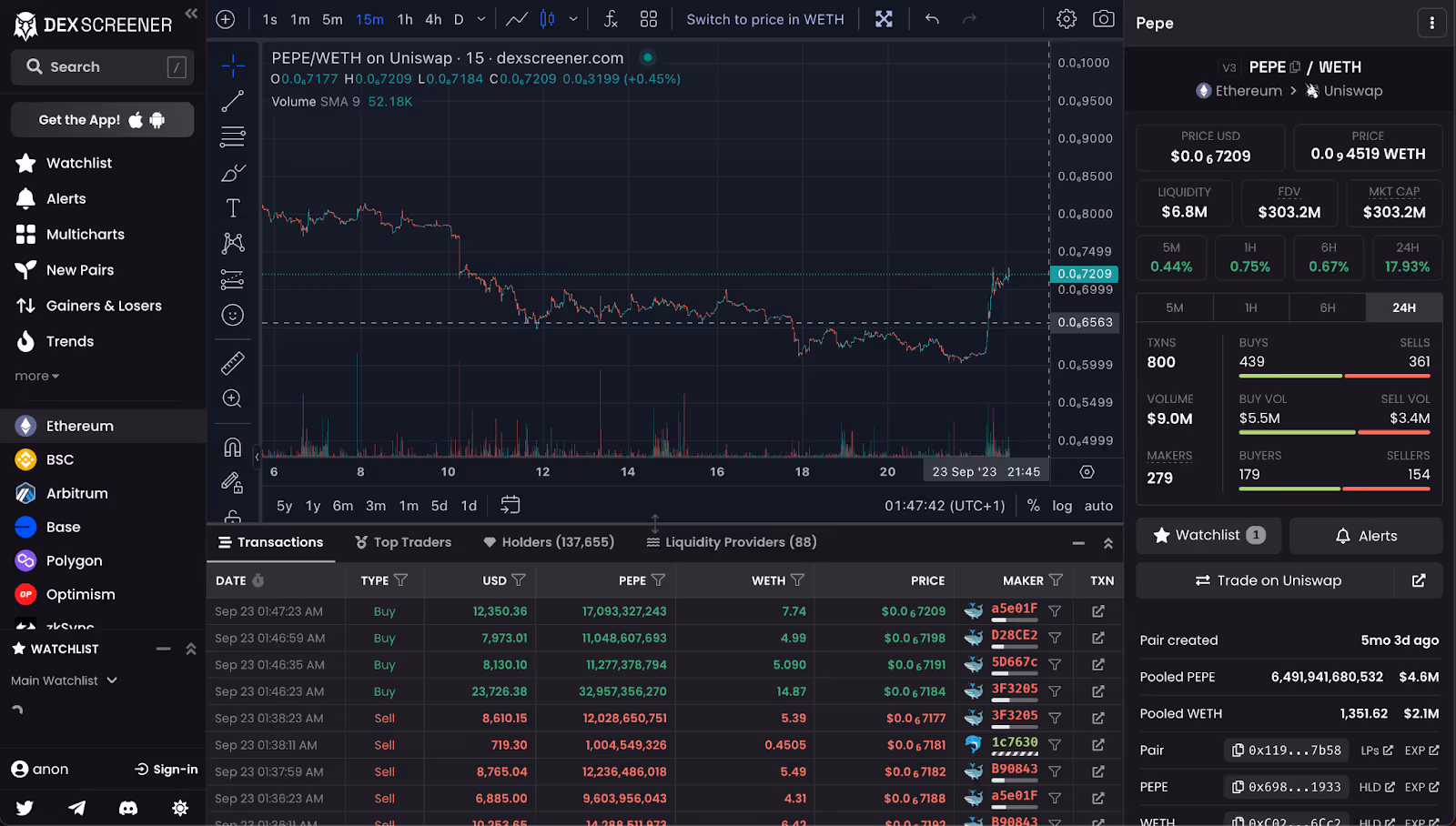Switch price axis to percentage scale
The image size is (1456, 826).
[1033, 505]
